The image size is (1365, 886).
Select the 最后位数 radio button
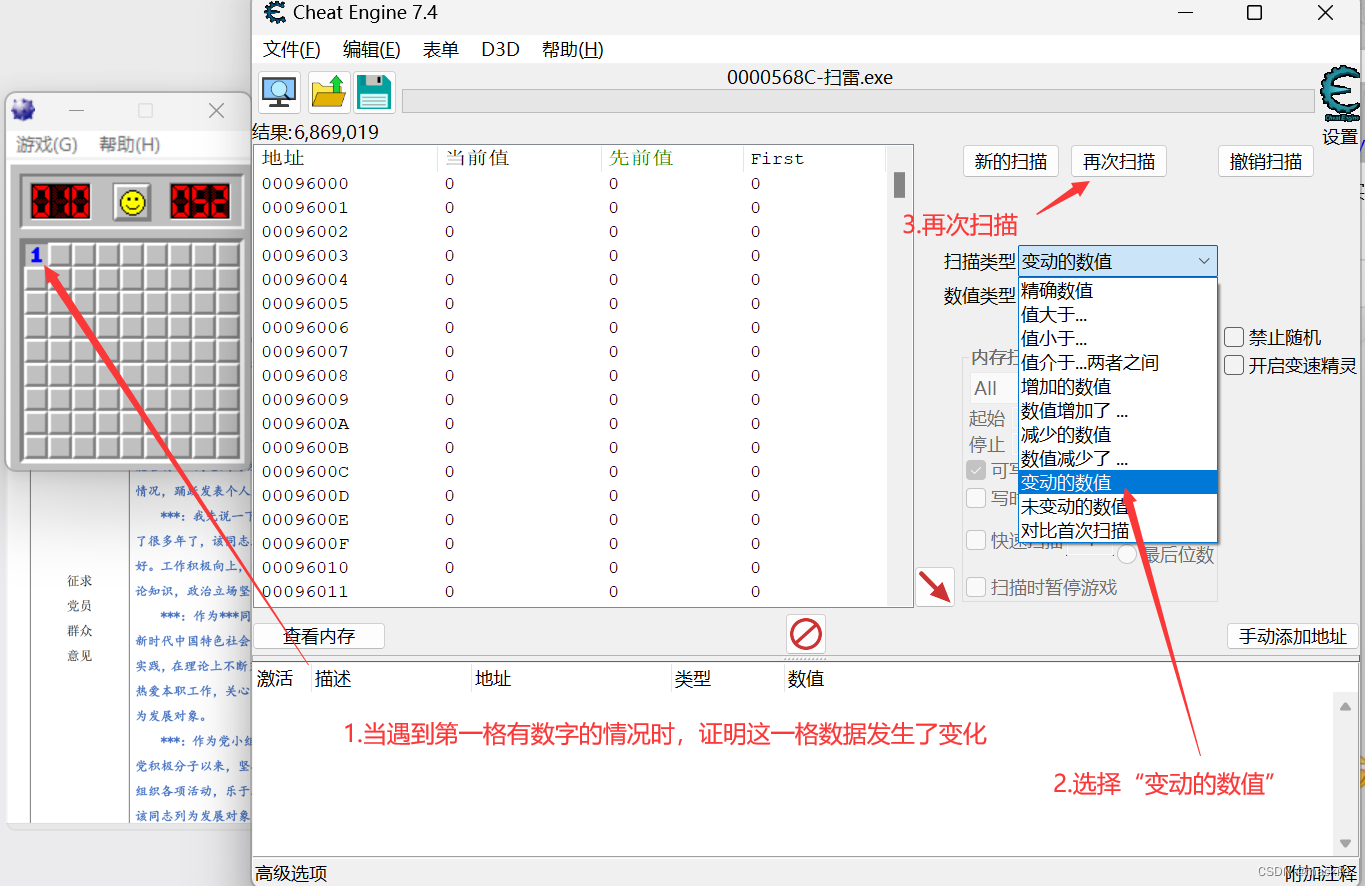(x=1127, y=555)
